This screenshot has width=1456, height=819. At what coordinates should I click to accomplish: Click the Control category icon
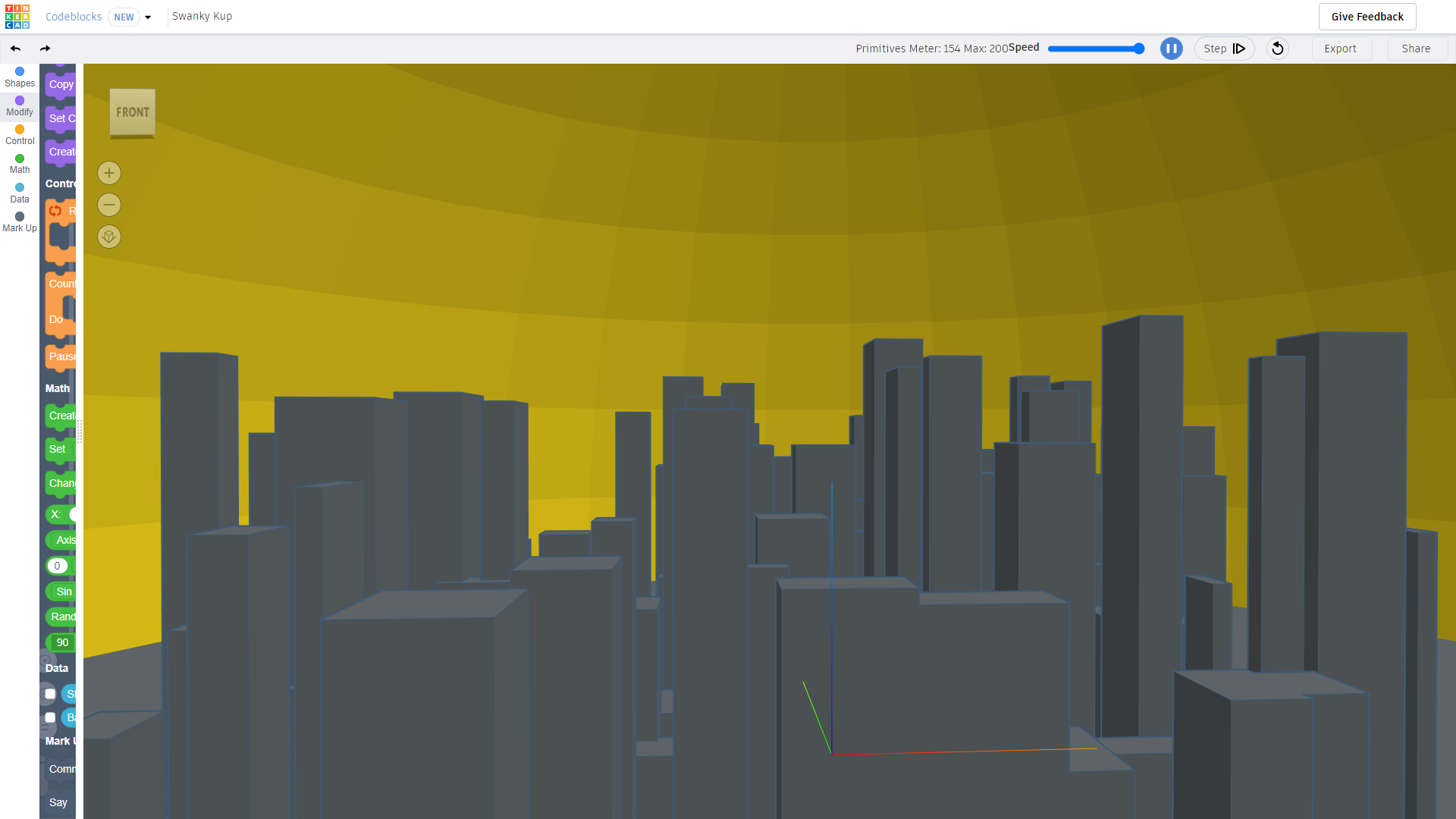coord(19,128)
